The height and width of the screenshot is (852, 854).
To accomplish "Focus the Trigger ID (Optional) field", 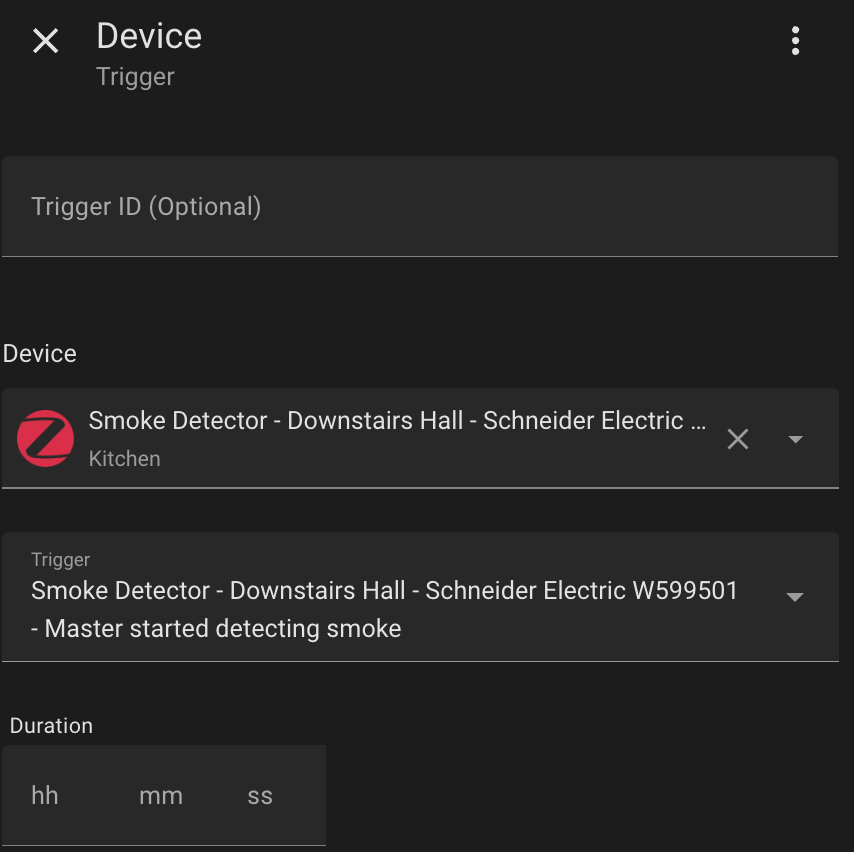I will [x=419, y=207].
